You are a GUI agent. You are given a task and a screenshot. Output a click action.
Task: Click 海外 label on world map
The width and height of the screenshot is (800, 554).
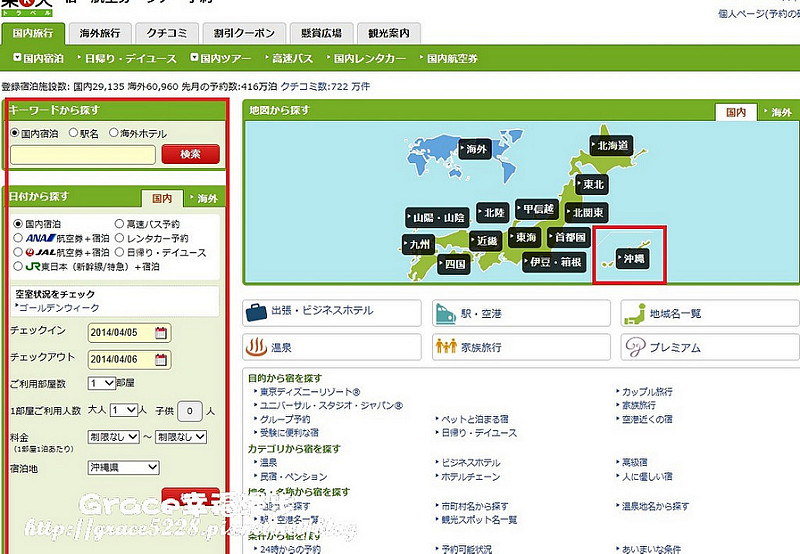click(475, 149)
